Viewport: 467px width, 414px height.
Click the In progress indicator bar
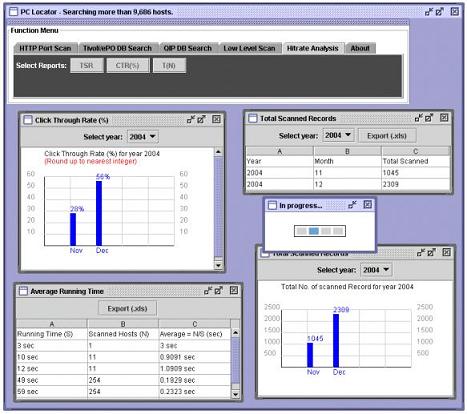coord(320,231)
